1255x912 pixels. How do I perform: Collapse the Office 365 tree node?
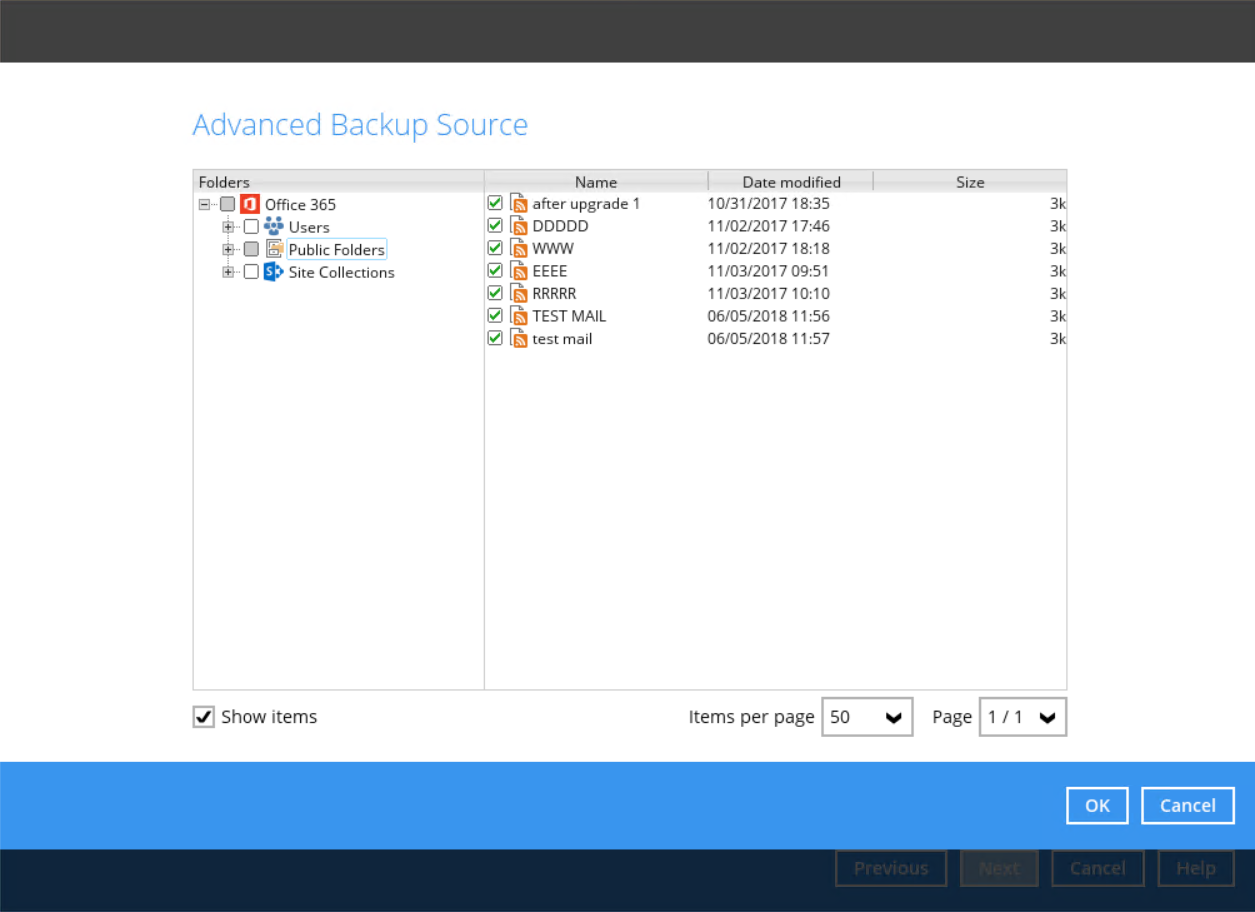point(204,204)
